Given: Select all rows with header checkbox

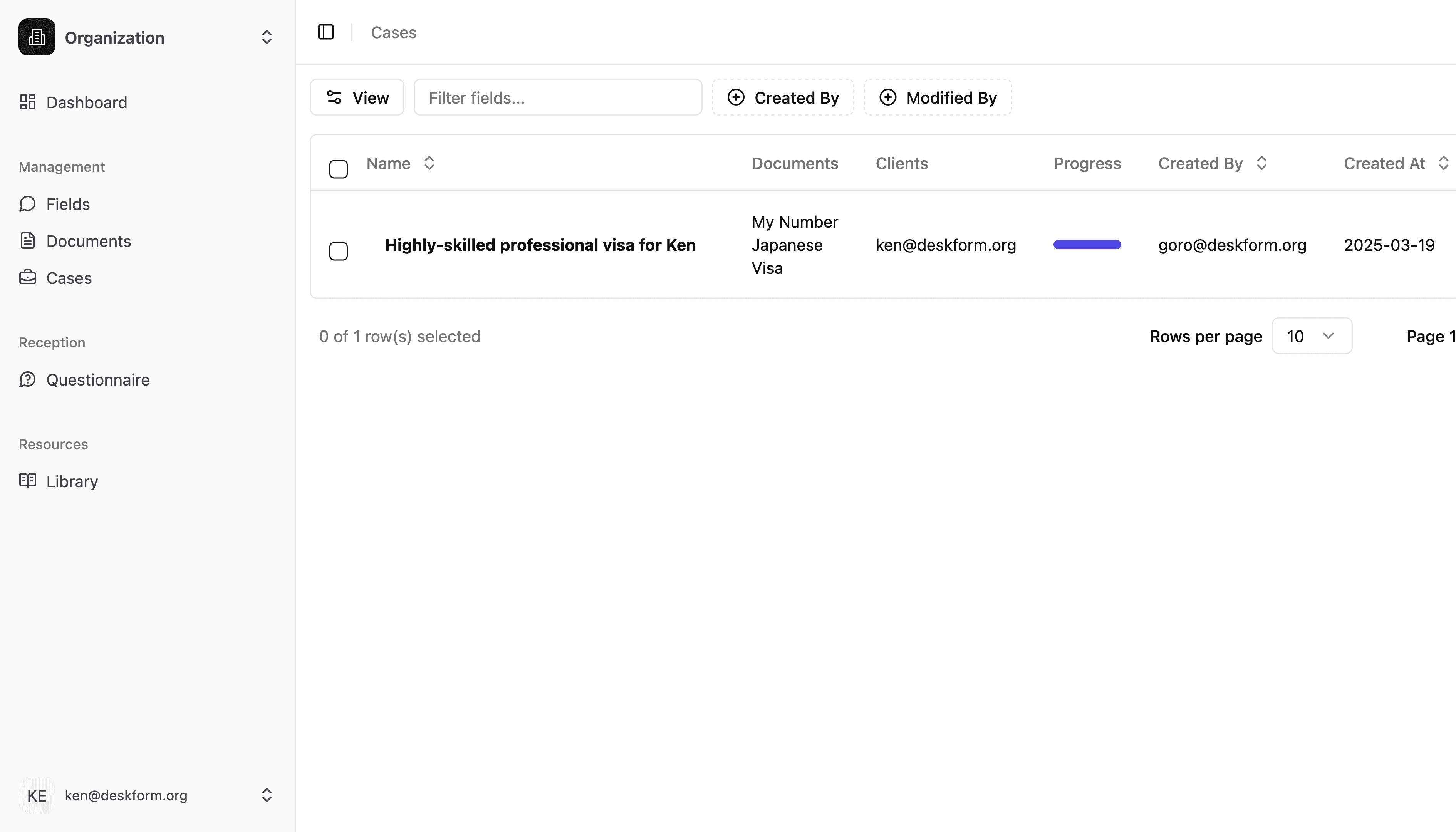Looking at the screenshot, I should pos(338,169).
